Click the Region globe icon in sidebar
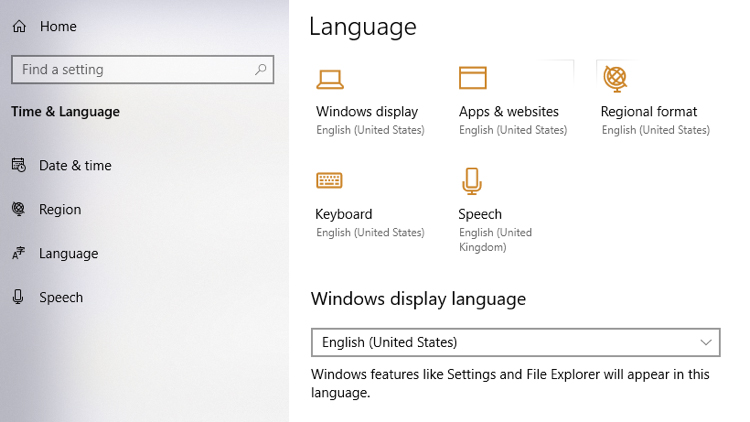The image size is (750, 422). pyautogui.click(x=18, y=209)
